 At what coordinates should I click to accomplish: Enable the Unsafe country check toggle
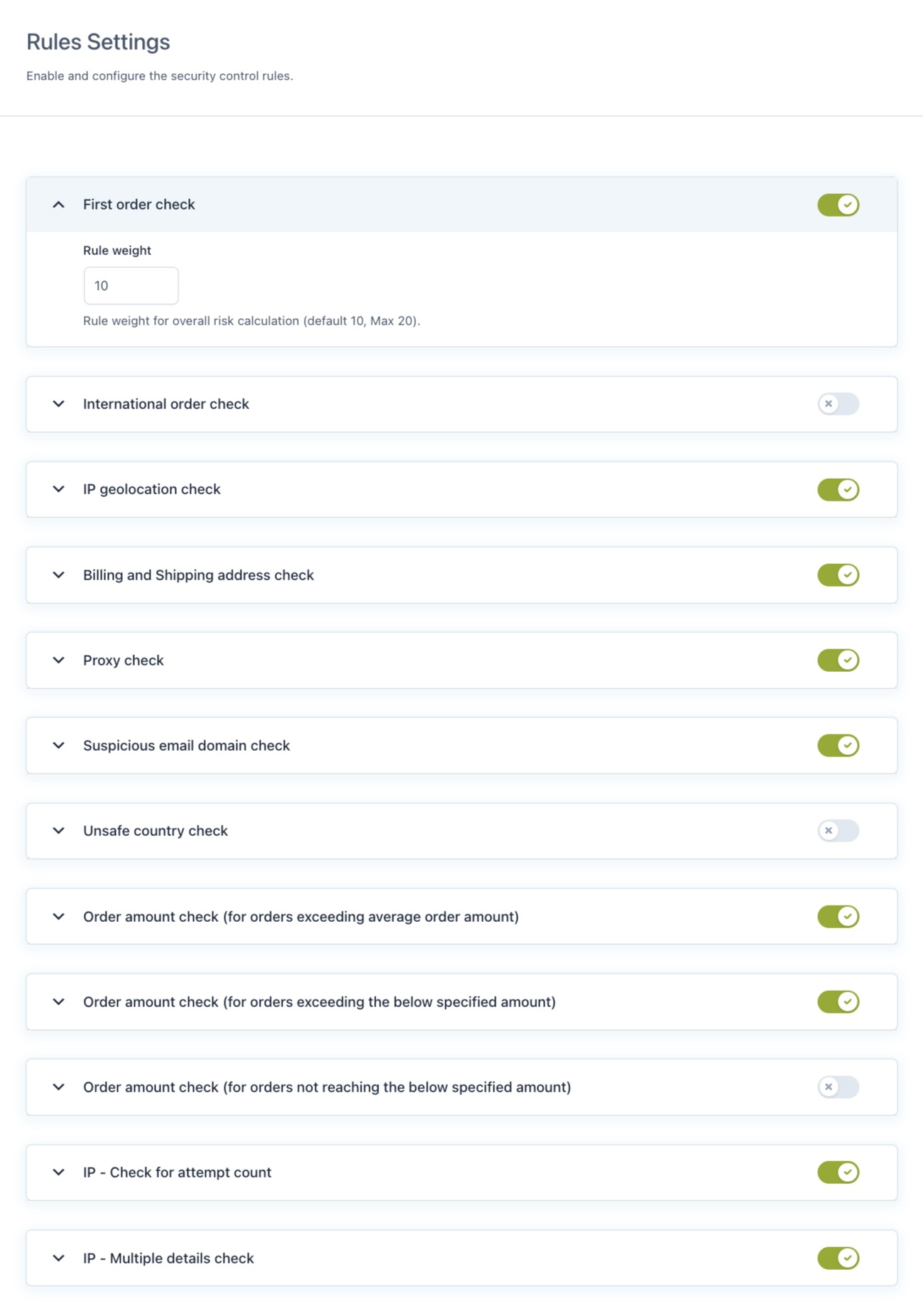[x=838, y=831]
